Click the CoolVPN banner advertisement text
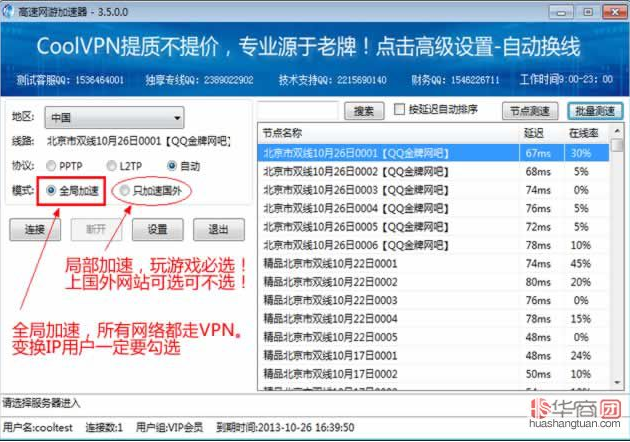 click(308, 46)
